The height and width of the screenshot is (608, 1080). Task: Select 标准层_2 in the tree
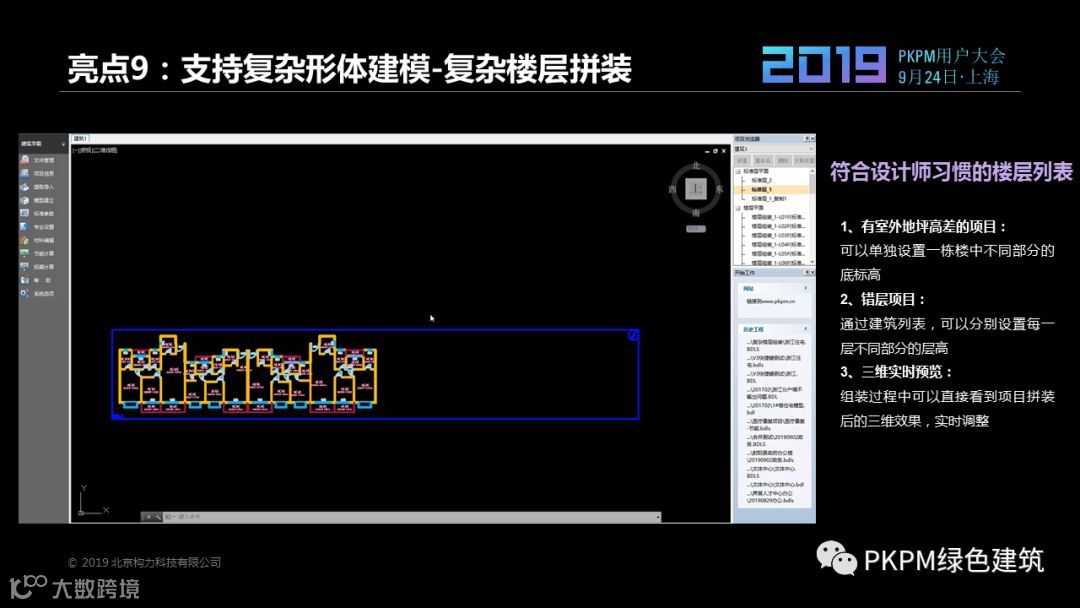coord(762,180)
